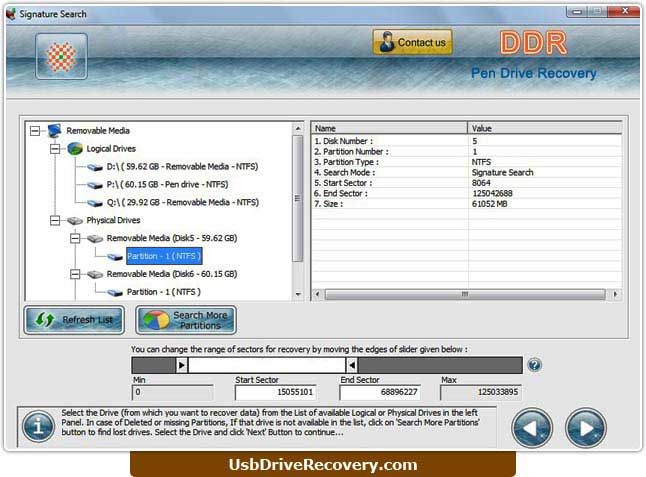Click the details panel horizontal scrollbar right arrow
Viewport: 646px width, 477px height.
pyautogui.click(x=616, y=294)
